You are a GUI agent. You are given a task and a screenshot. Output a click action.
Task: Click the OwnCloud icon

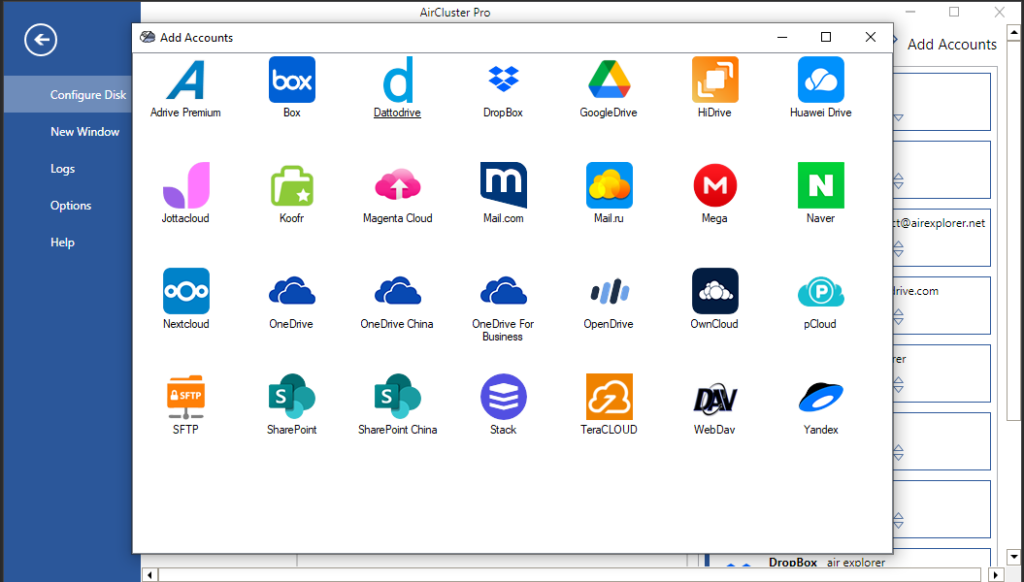pos(715,291)
